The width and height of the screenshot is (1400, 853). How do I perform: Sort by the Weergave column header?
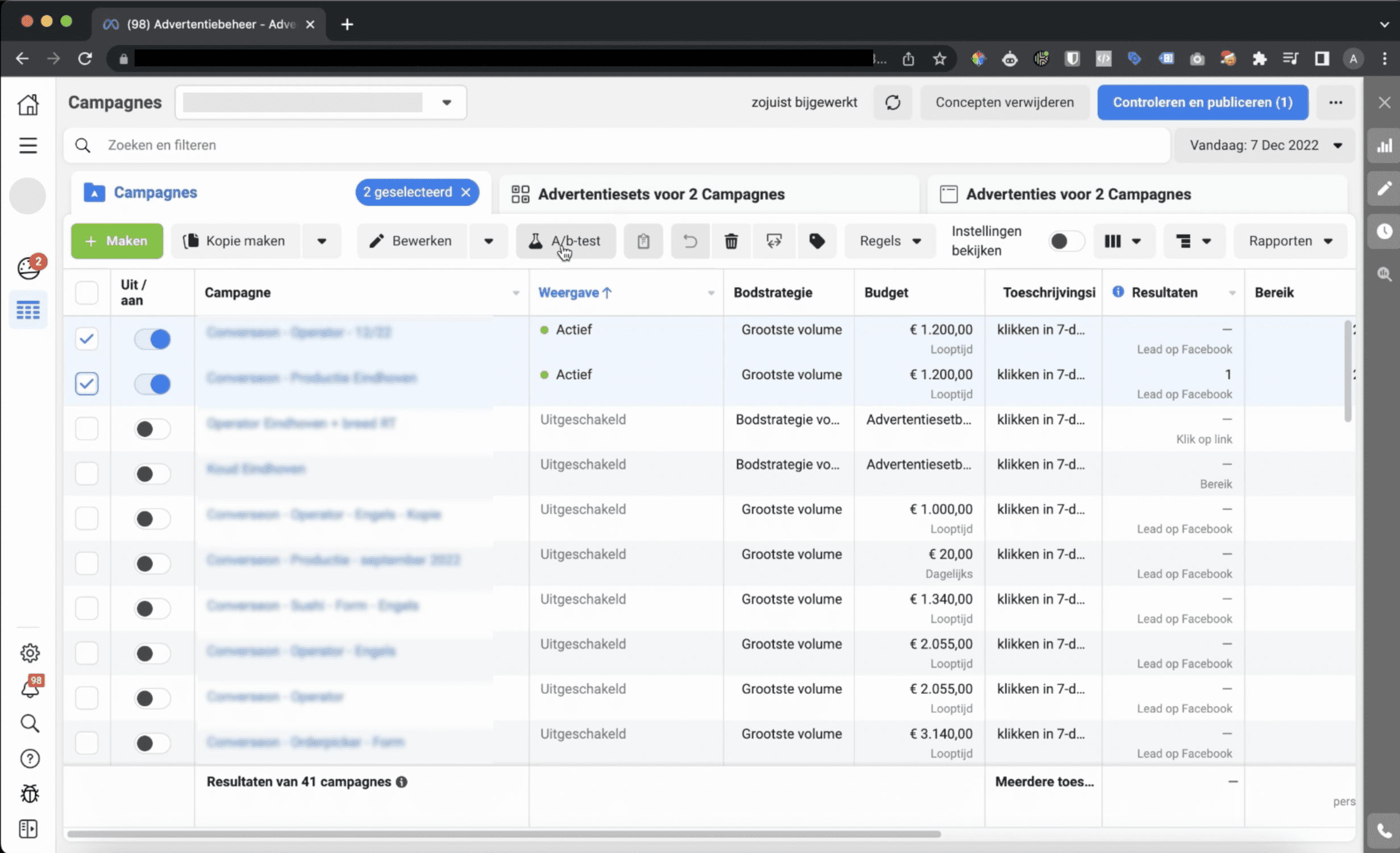575,292
